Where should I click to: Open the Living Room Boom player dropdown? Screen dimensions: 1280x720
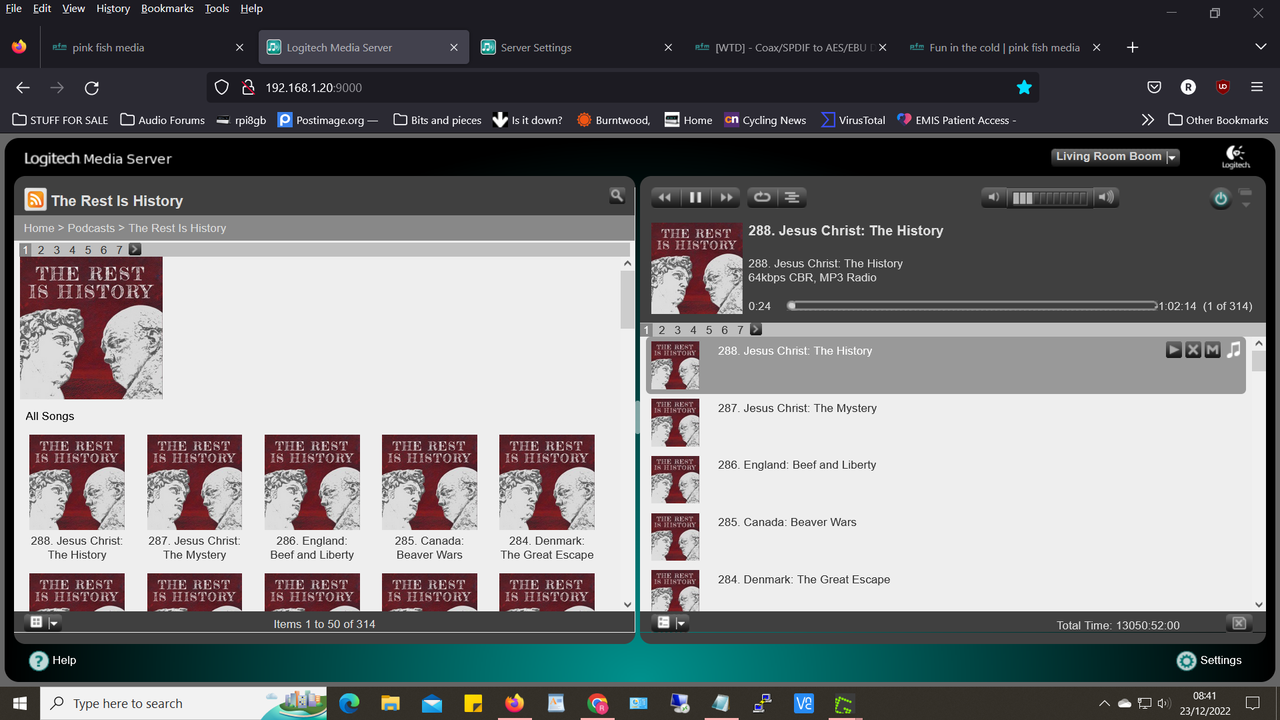coord(1116,157)
